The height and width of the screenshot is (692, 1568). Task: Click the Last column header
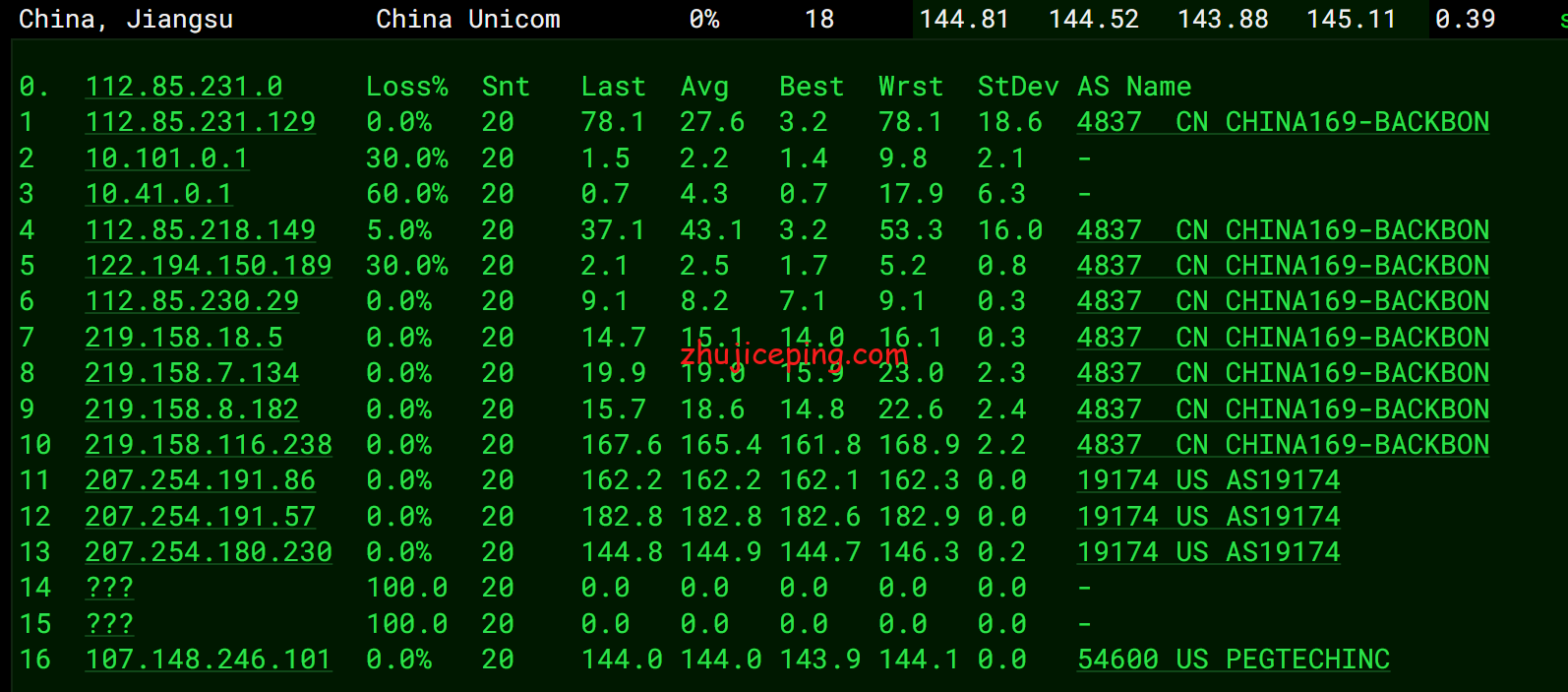[x=613, y=87]
